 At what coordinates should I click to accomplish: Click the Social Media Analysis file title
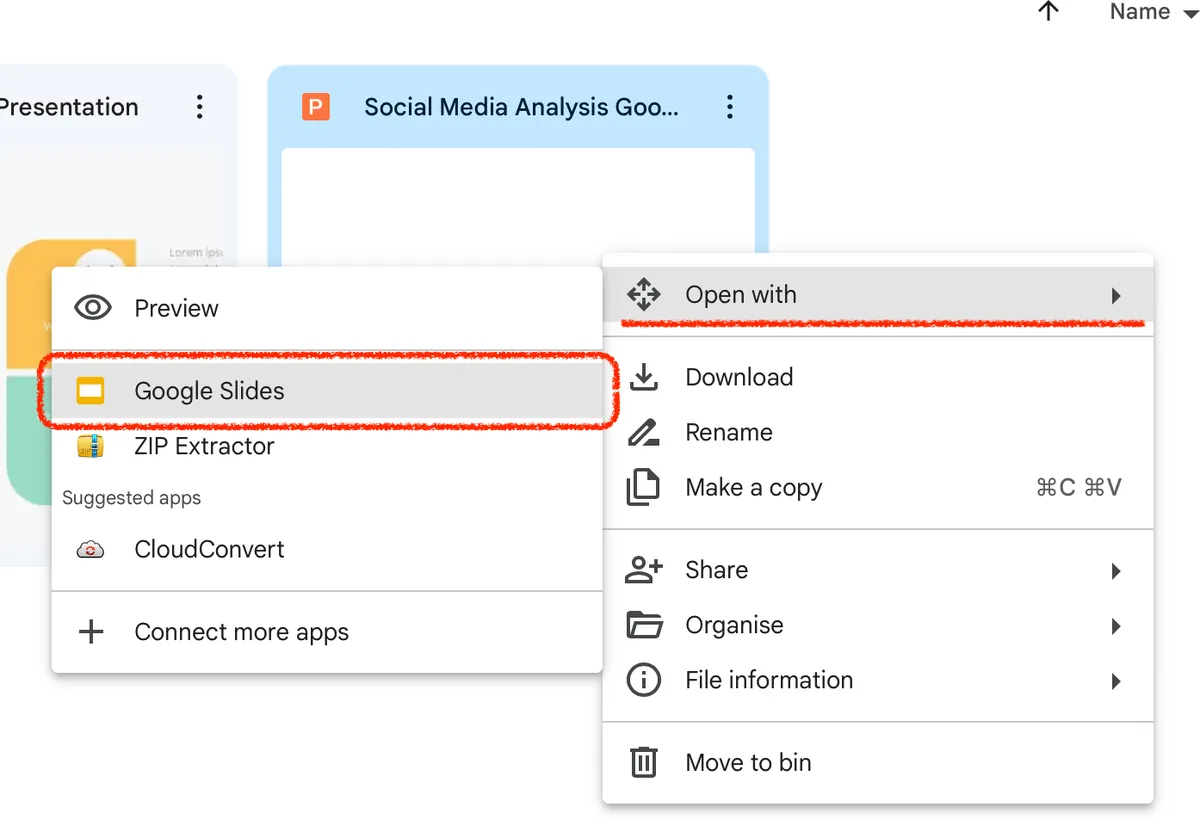coord(521,107)
